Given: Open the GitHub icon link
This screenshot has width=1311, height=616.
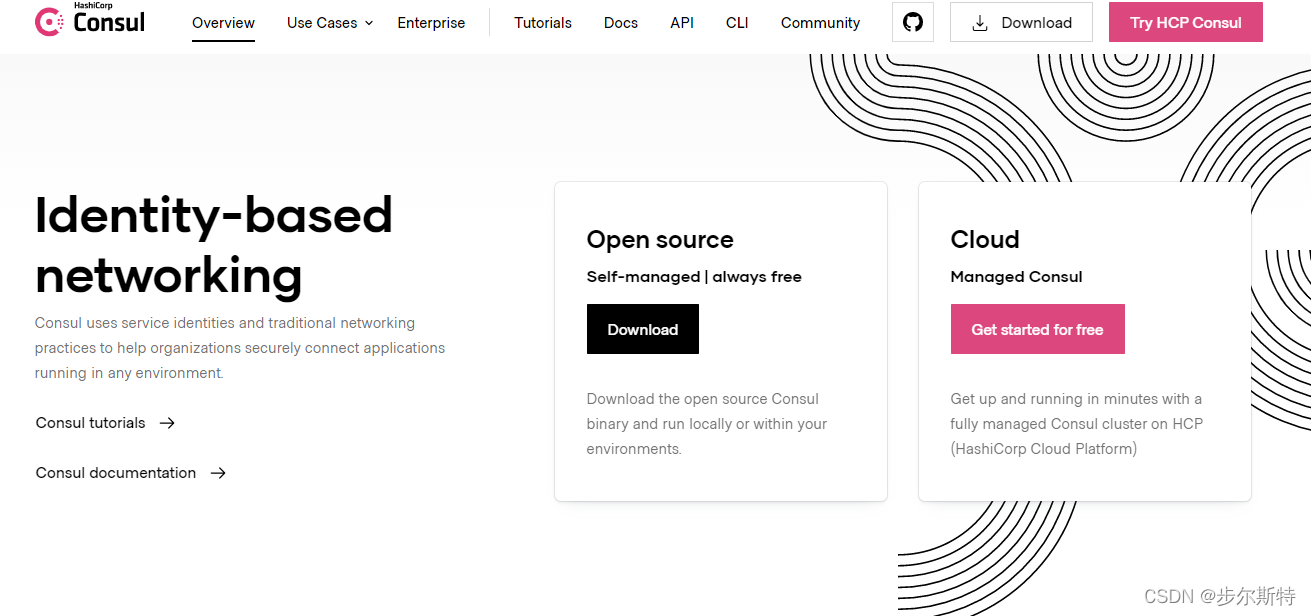Looking at the screenshot, I should tap(912, 22).
